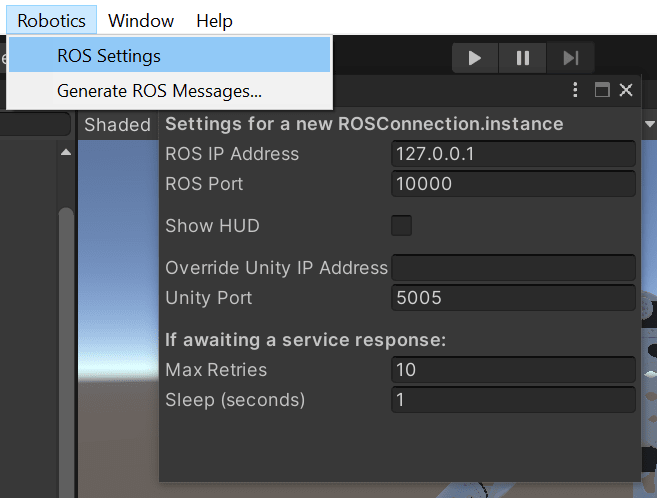
Task: Open the Shaded draw mode dropdown
Action: click(117, 125)
